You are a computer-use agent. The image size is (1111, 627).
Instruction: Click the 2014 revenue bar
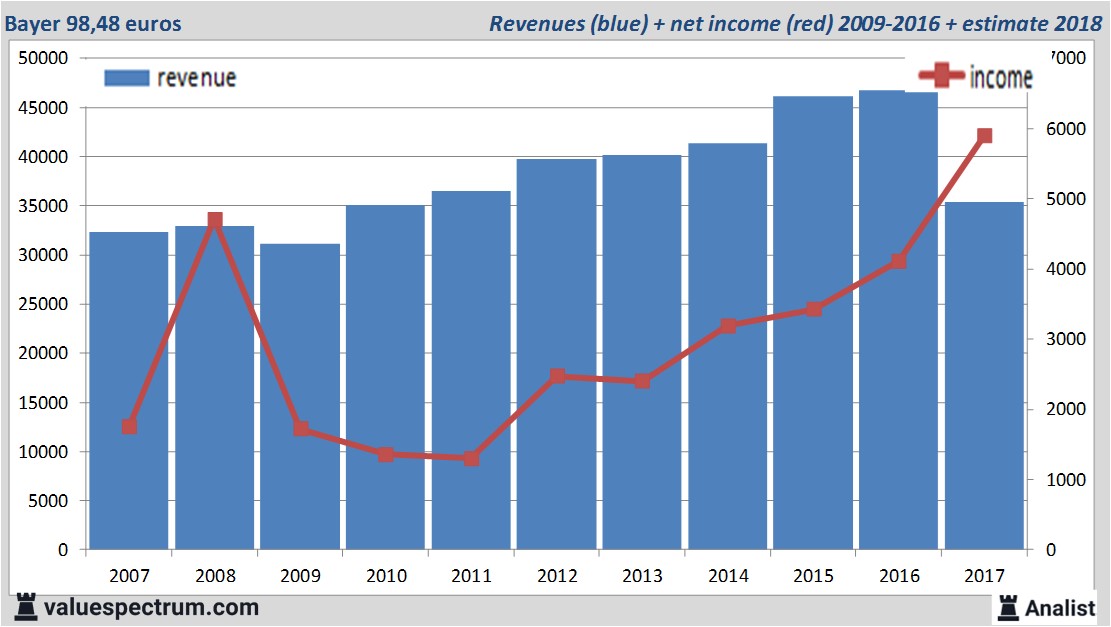tap(728, 346)
